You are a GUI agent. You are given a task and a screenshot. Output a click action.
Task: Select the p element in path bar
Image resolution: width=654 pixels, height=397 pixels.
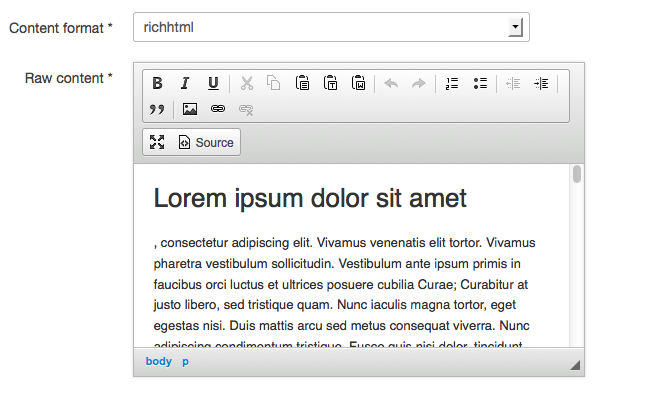pos(185,362)
